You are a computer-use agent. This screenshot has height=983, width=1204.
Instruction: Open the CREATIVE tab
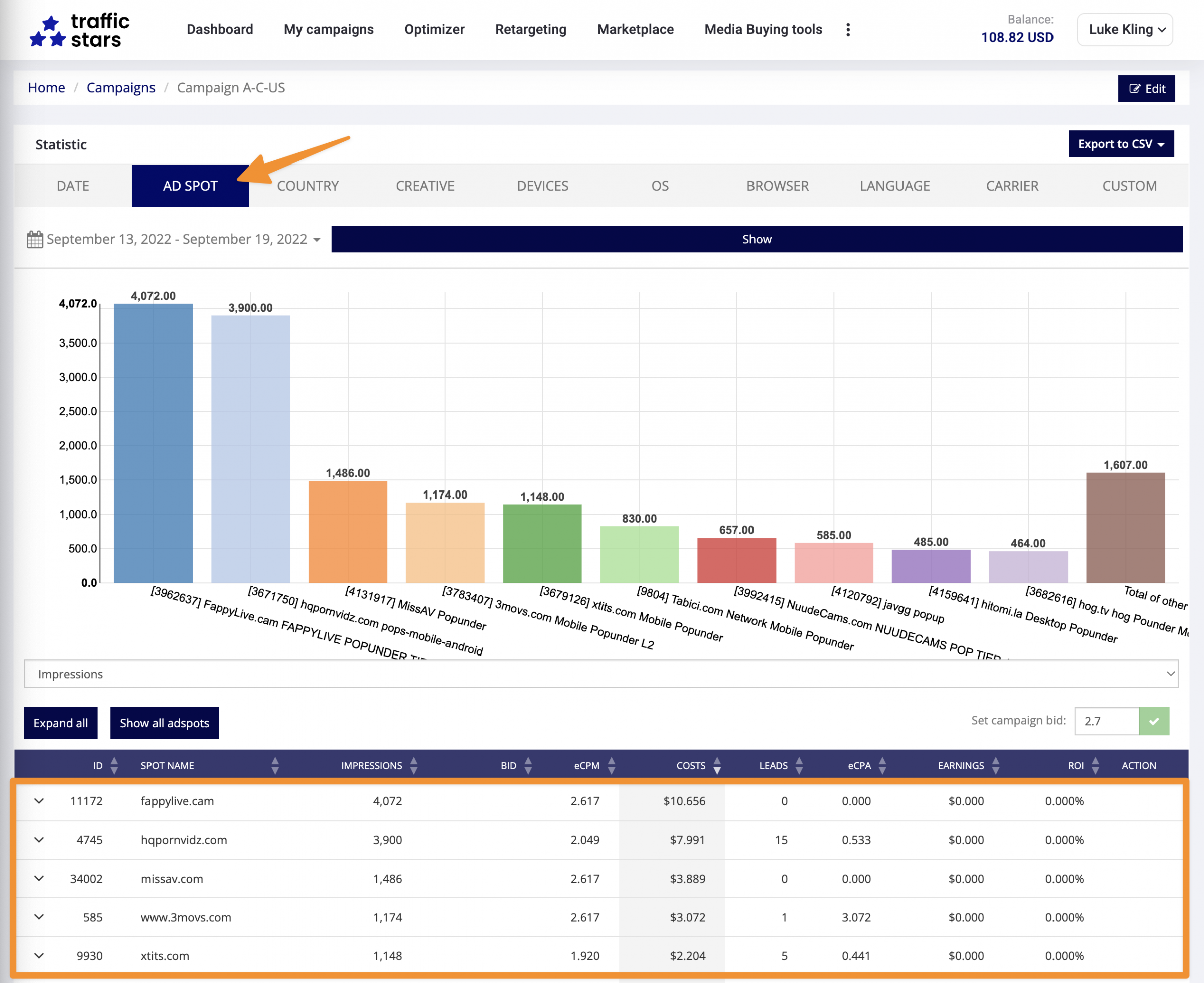point(425,186)
